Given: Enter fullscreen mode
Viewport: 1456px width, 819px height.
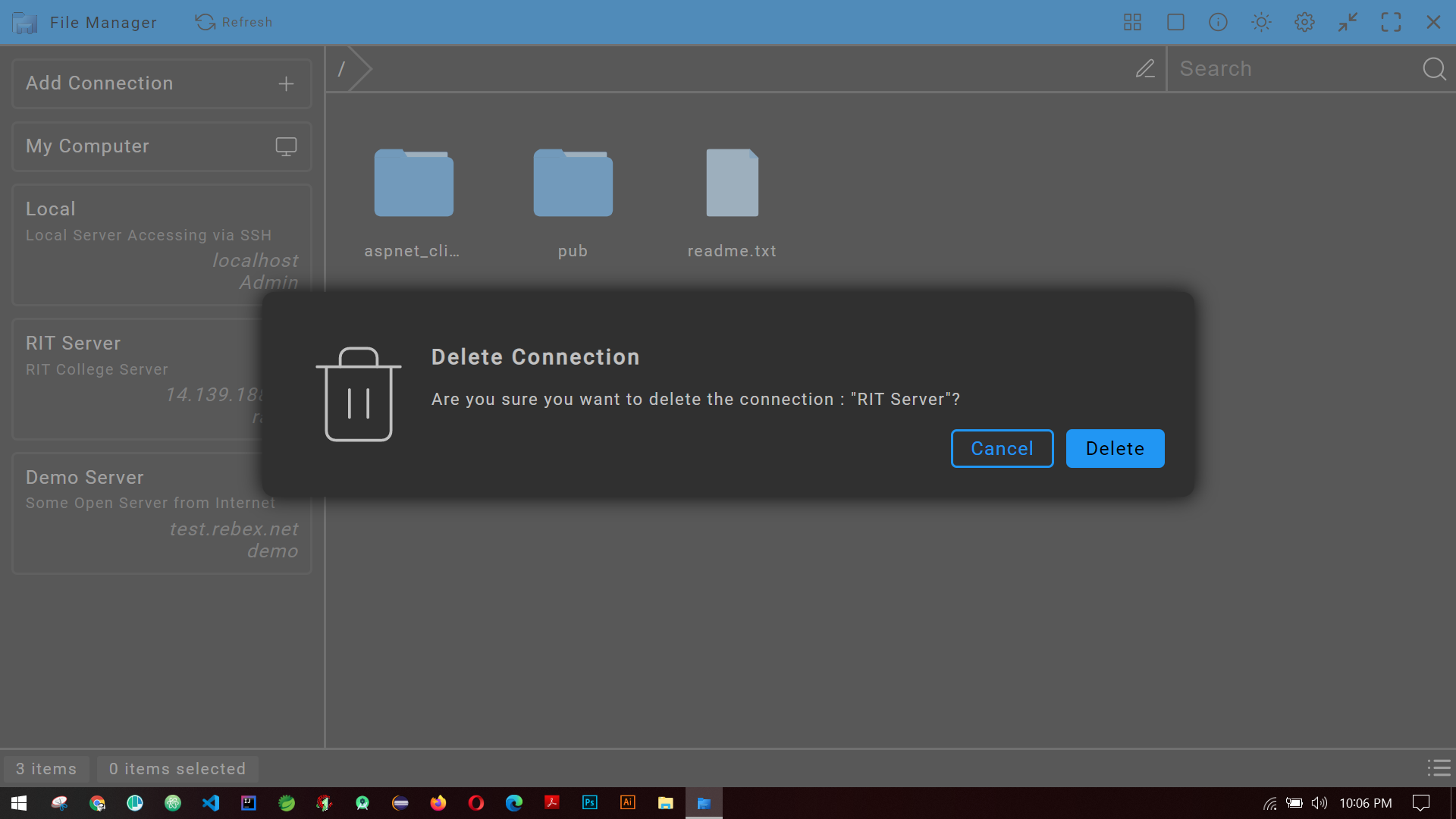Looking at the screenshot, I should point(1391,22).
